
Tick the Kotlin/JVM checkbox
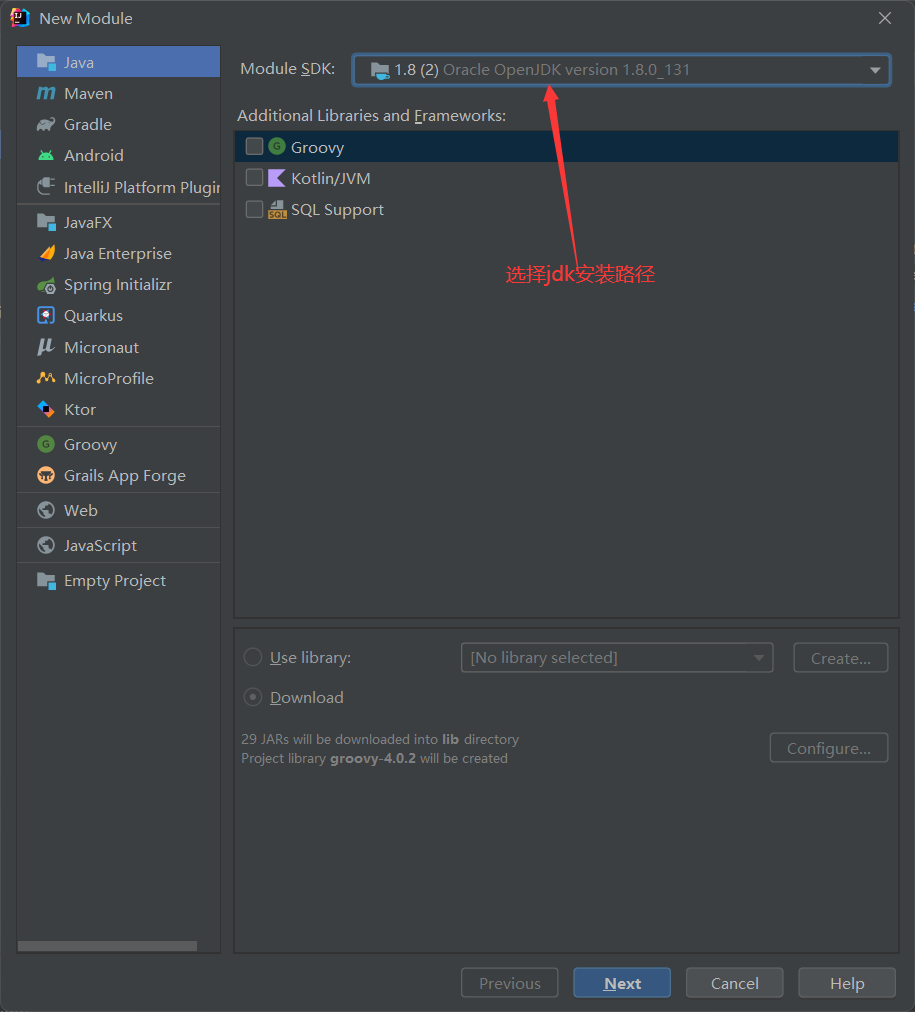[255, 178]
